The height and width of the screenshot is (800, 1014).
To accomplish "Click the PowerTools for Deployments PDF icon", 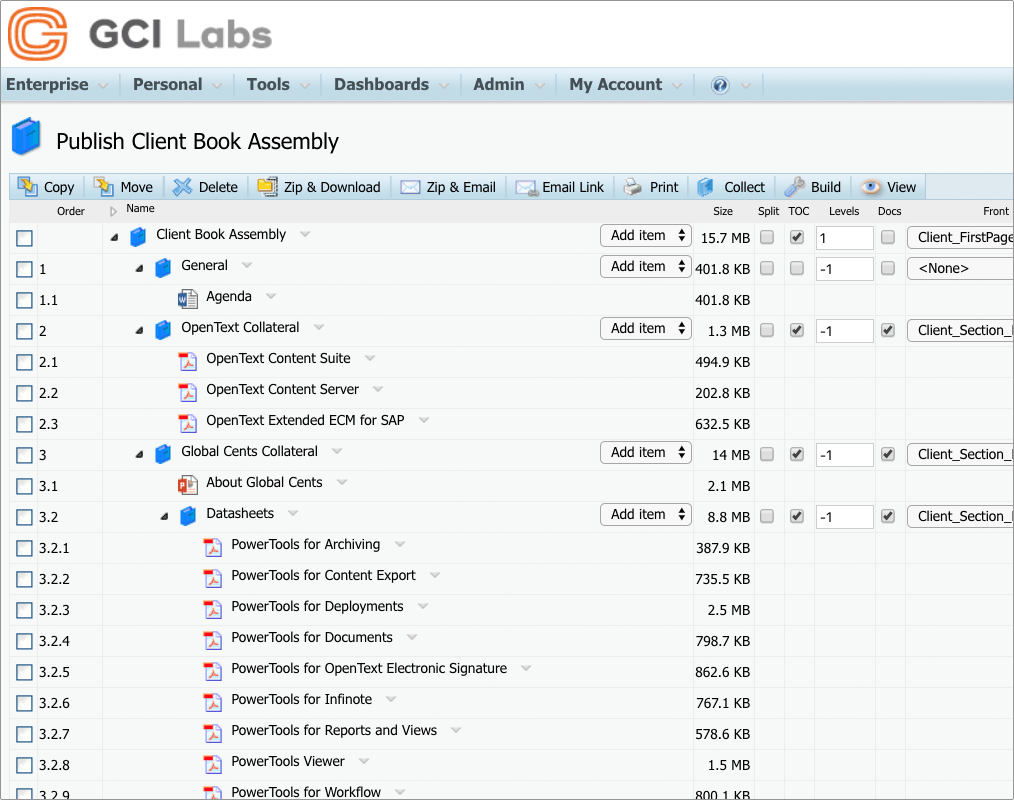I will [x=213, y=609].
